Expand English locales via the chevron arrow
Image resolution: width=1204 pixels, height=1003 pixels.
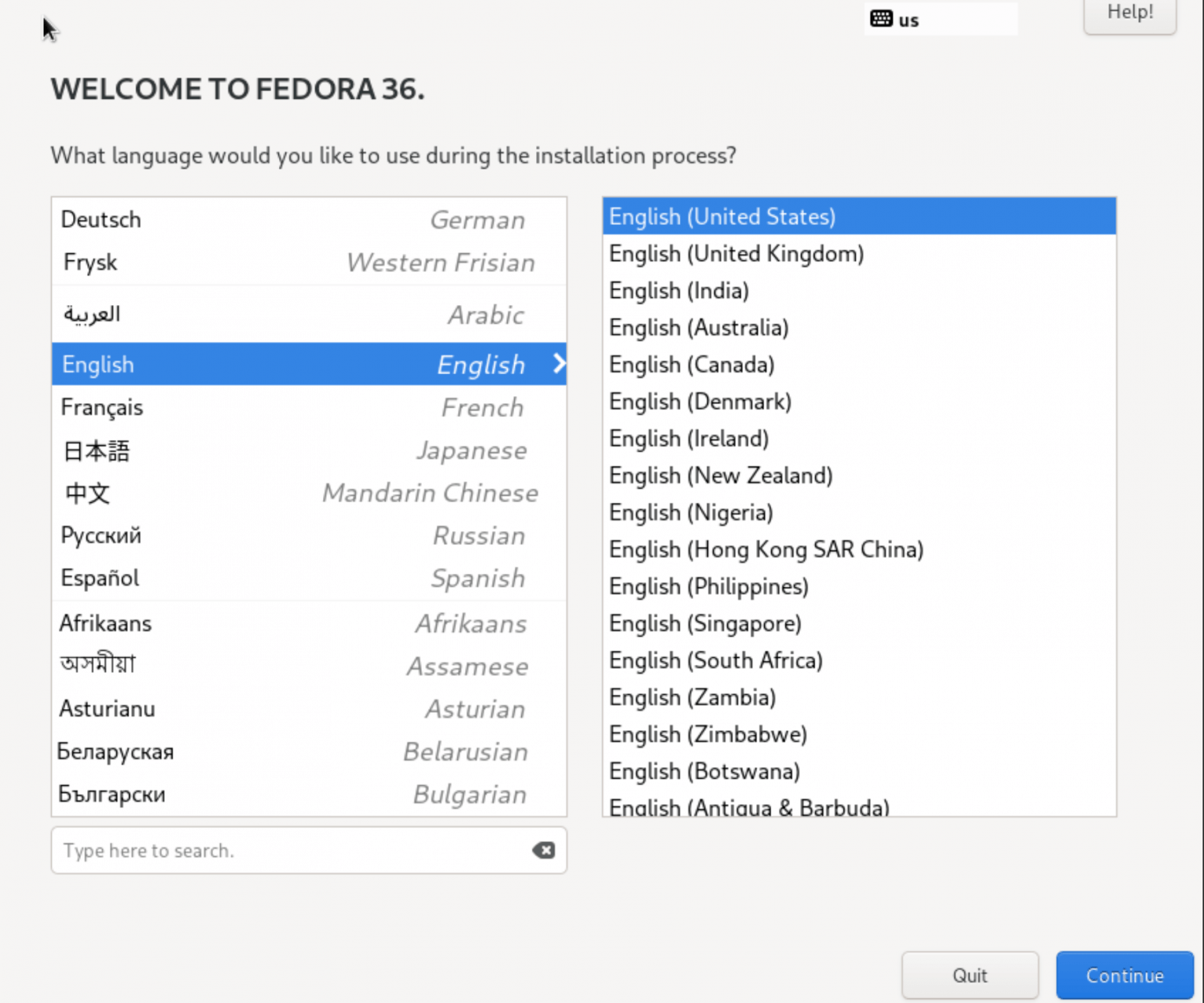click(559, 363)
